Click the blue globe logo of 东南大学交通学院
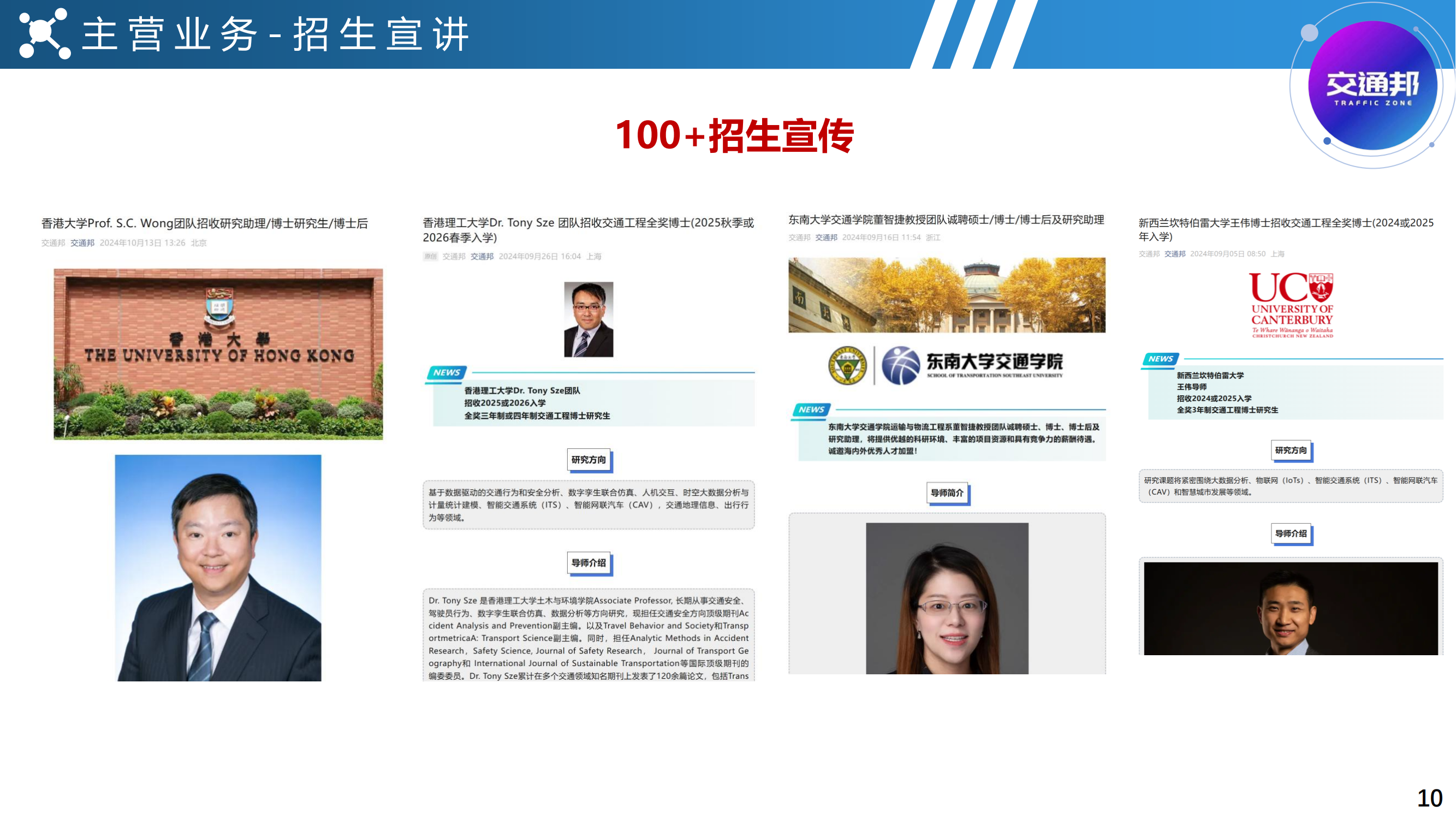1456x819 pixels. click(x=900, y=366)
